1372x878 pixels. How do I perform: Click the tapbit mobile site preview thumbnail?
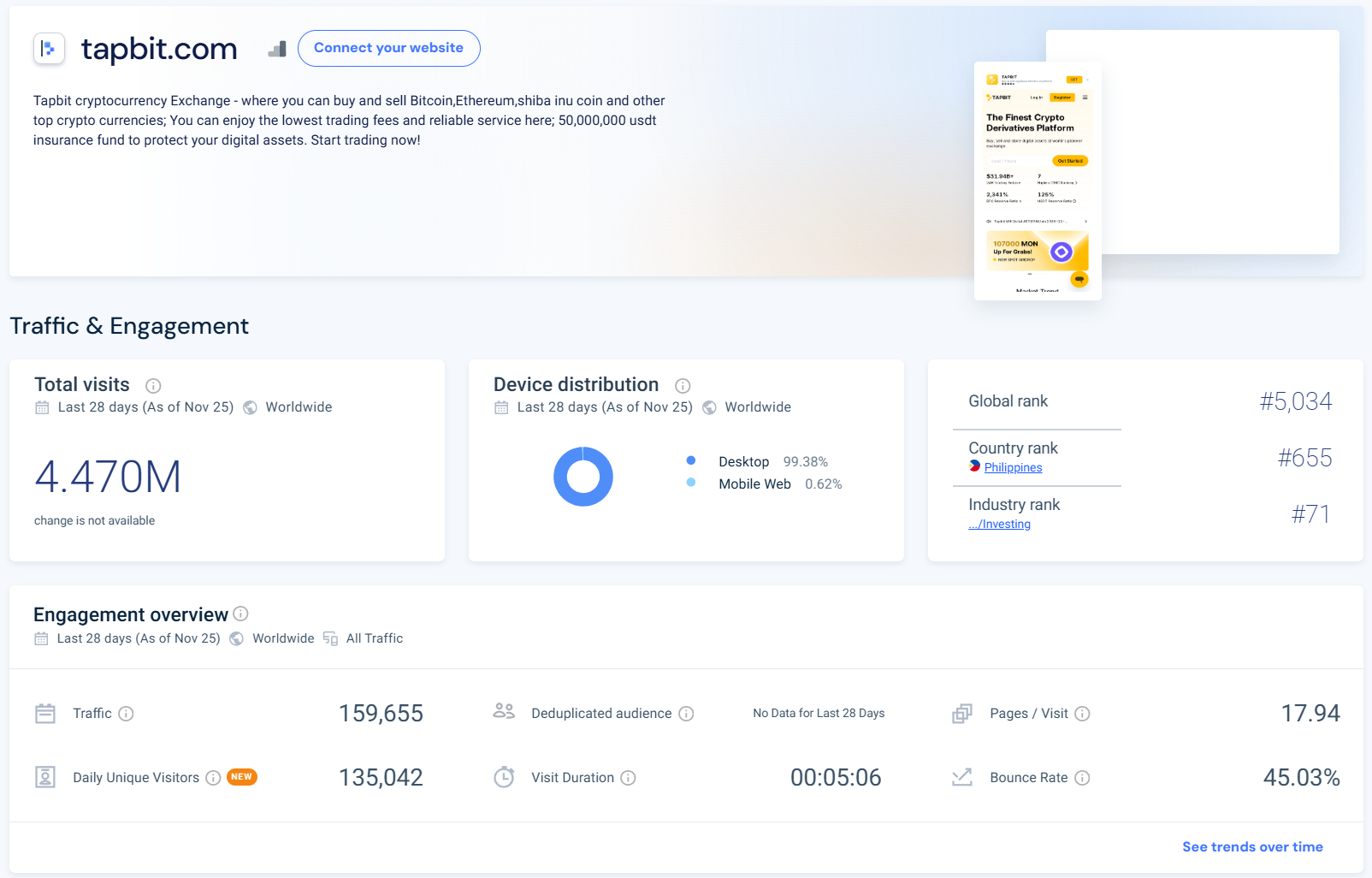click(x=1038, y=181)
